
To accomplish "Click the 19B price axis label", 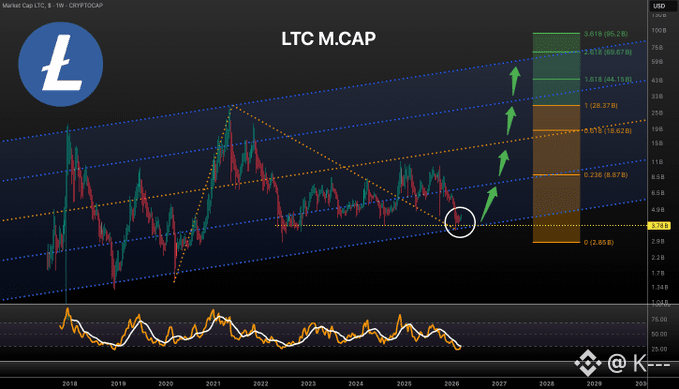I will (657, 129).
